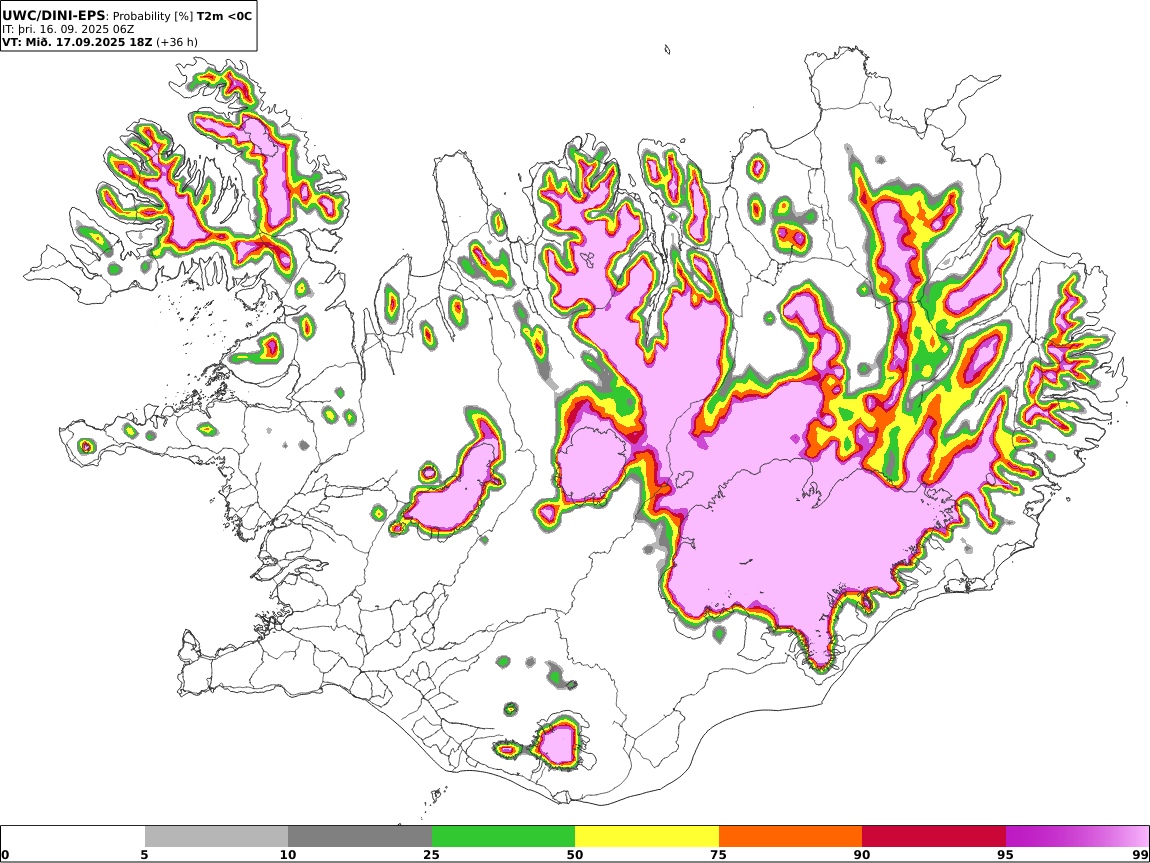
Task: Click the 'UWC/DINI-EPS' title text
Action: 54,15
